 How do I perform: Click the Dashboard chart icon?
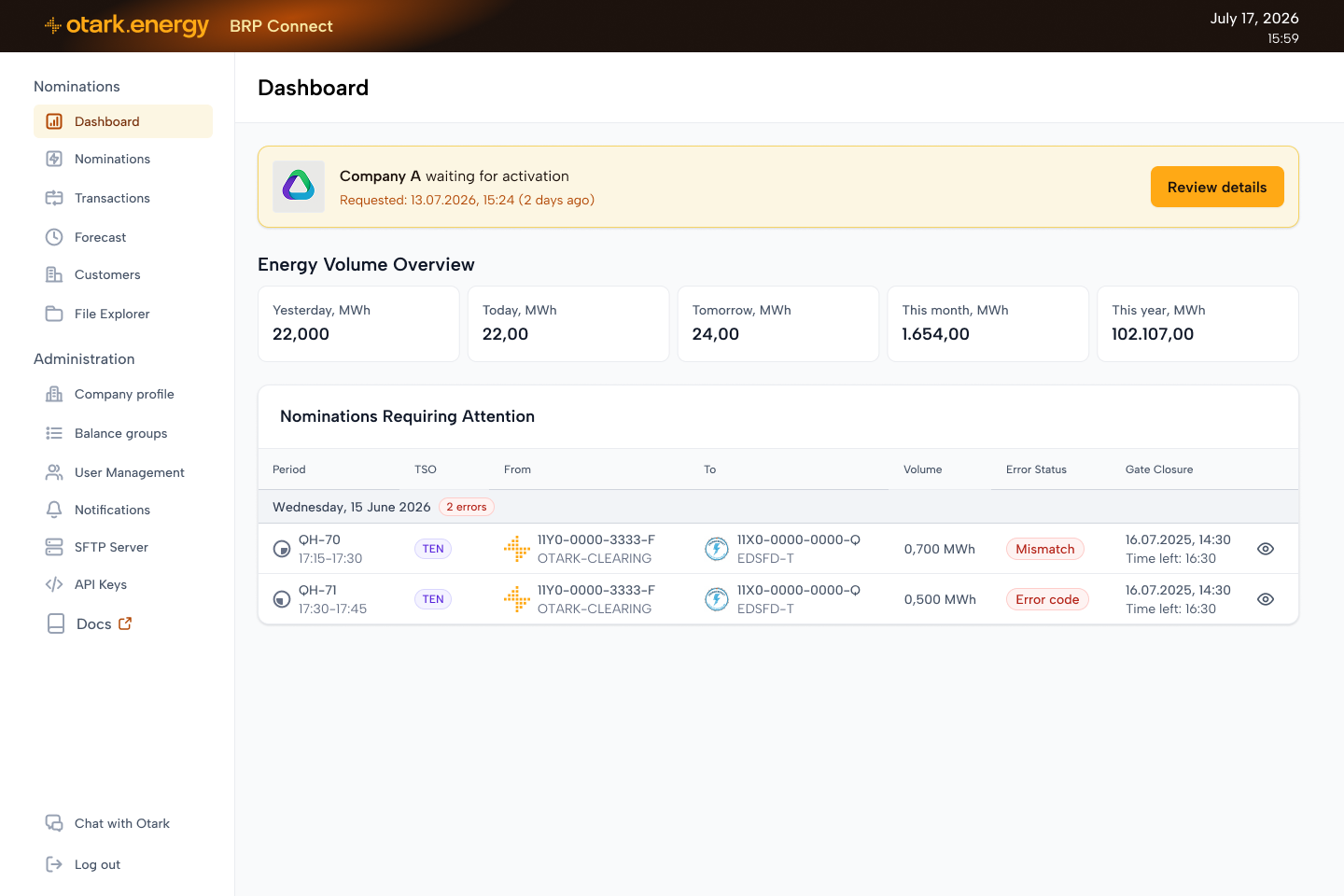(x=54, y=121)
